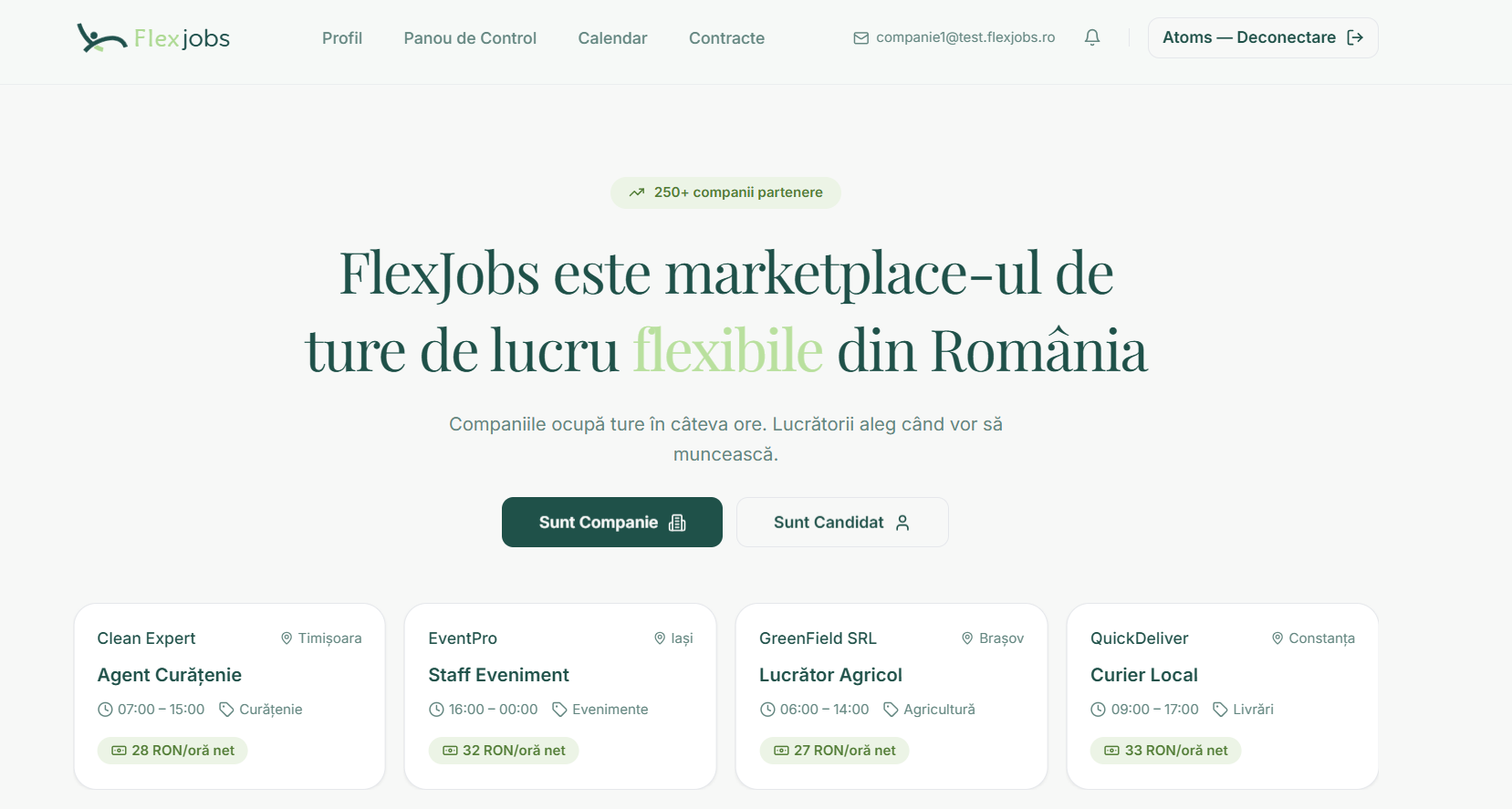Open the notifications bell
Viewport: 1512px width, 809px height.
click(x=1092, y=37)
